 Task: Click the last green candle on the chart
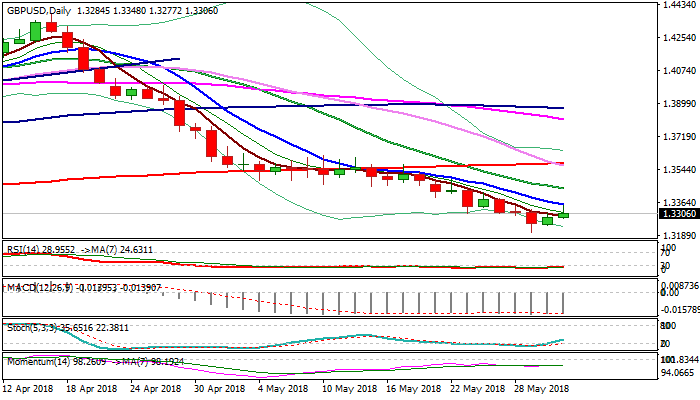(564, 214)
